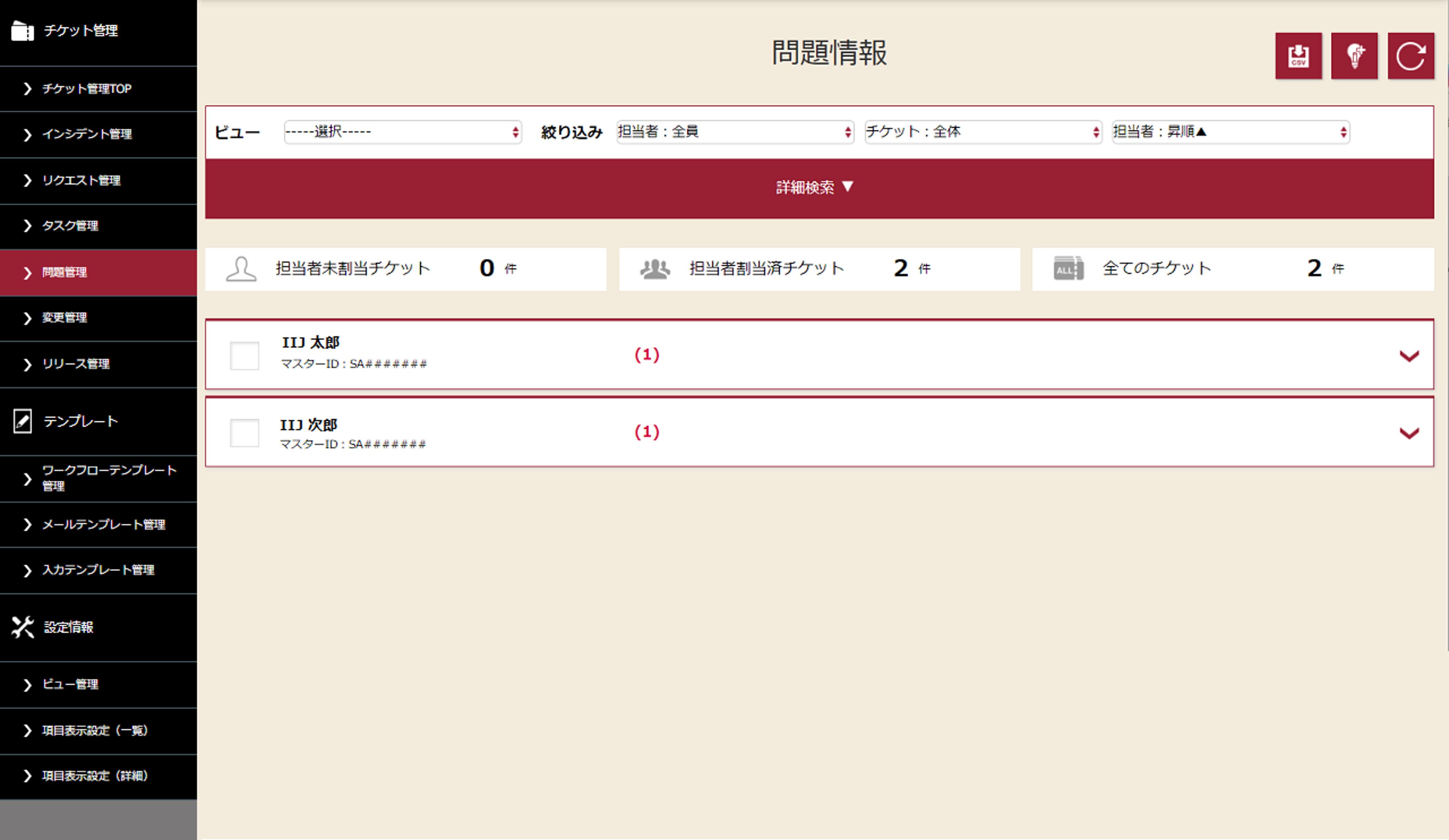Click the ALL tickets icon
1449x840 pixels.
1068,268
